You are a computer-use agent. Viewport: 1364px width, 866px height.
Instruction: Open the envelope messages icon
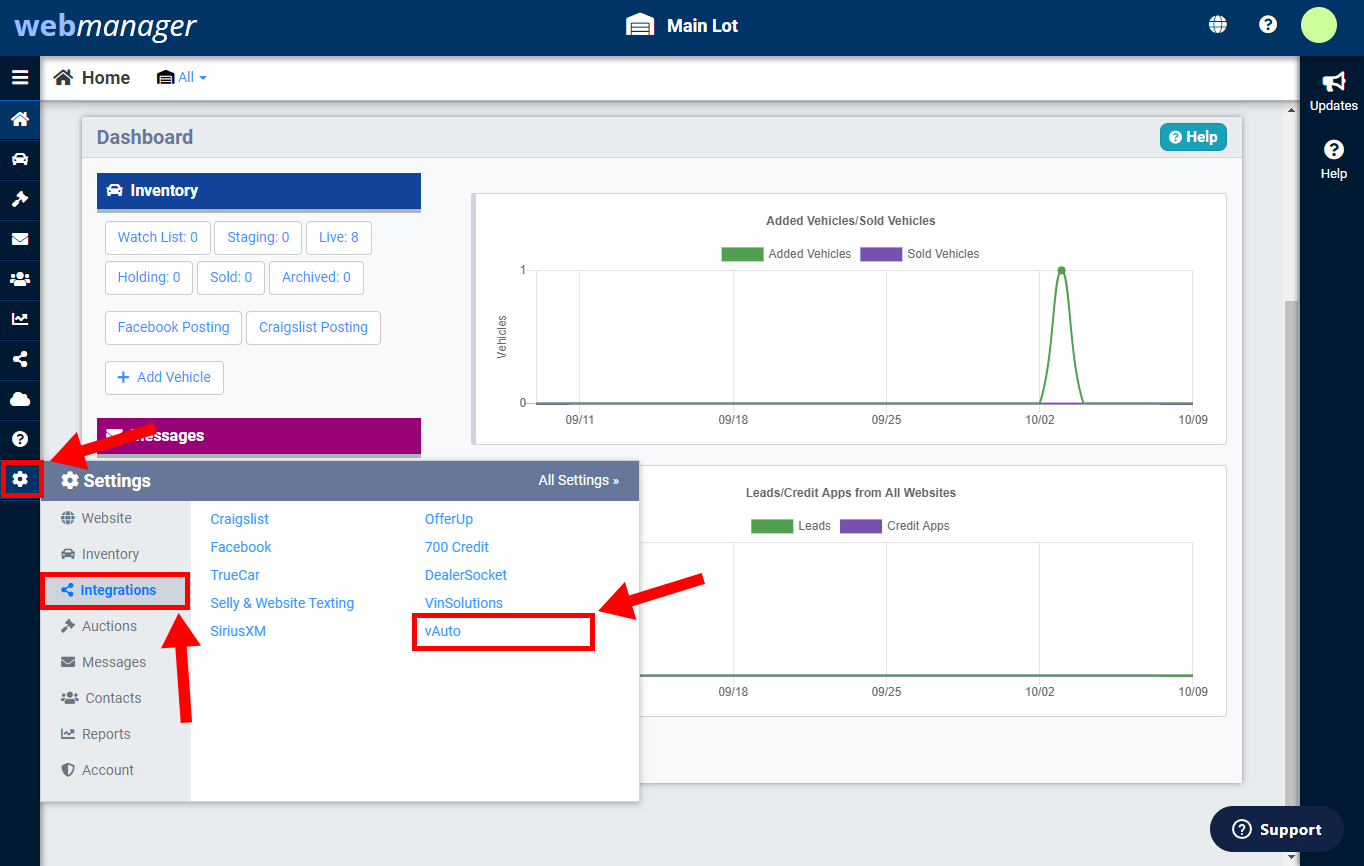click(20, 239)
